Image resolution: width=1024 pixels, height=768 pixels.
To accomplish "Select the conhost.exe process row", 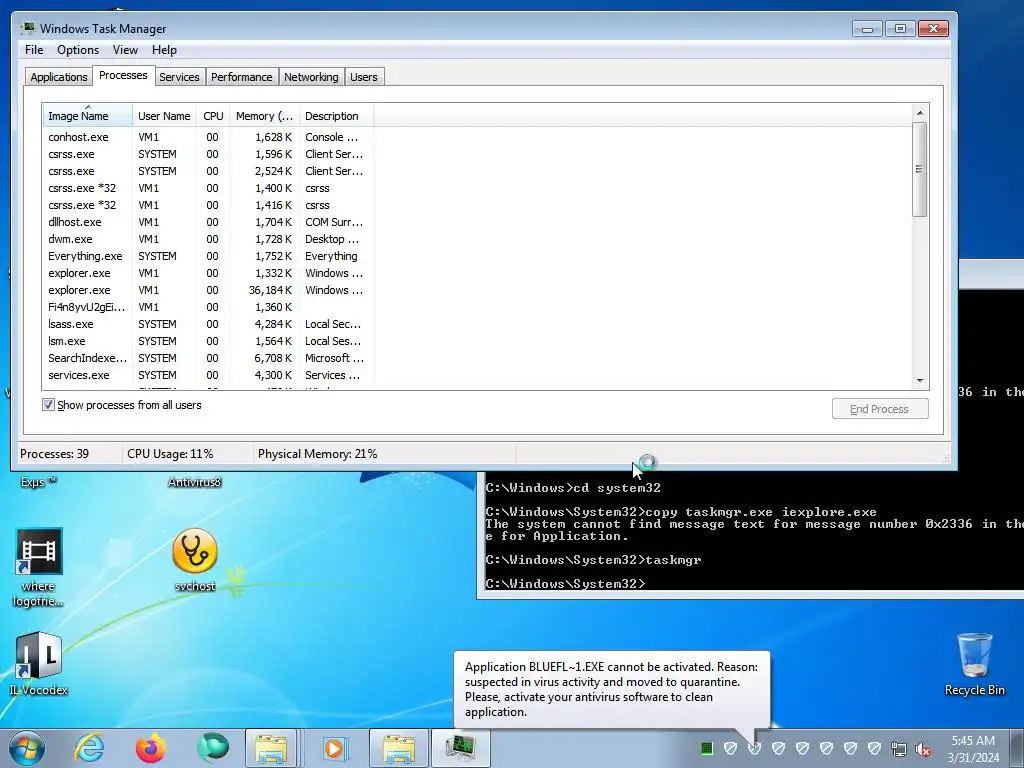I will coord(208,137).
